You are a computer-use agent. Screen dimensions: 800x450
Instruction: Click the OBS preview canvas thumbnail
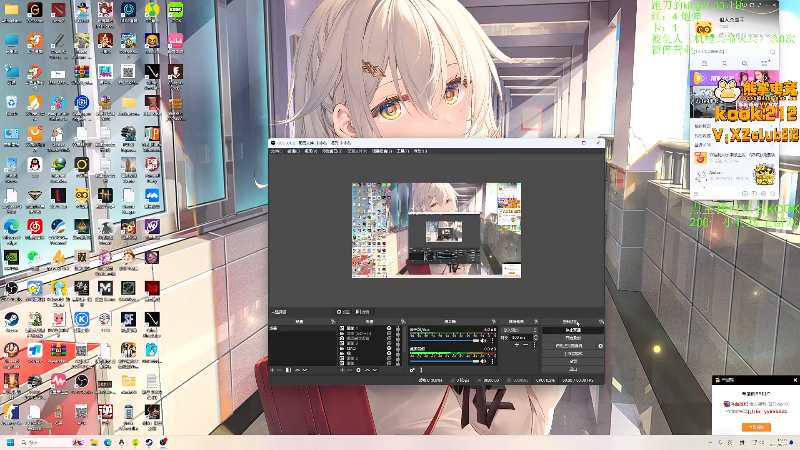[436, 230]
